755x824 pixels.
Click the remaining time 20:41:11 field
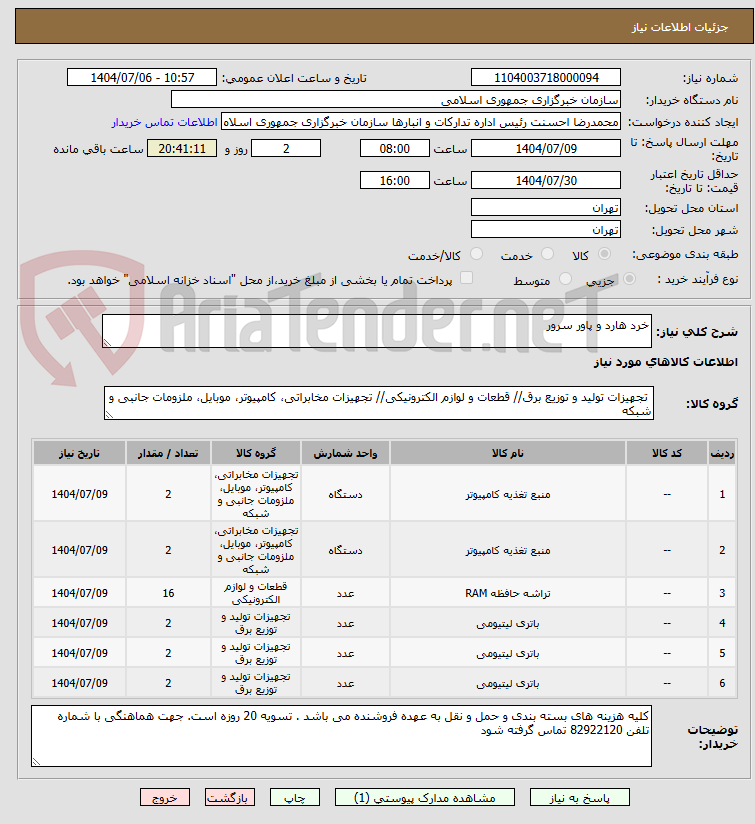(x=182, y=149)
